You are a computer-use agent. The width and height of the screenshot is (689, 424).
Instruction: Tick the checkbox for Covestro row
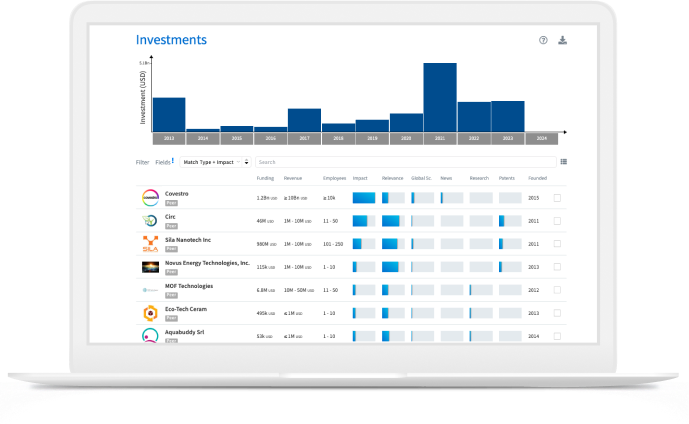click(557, 198)
